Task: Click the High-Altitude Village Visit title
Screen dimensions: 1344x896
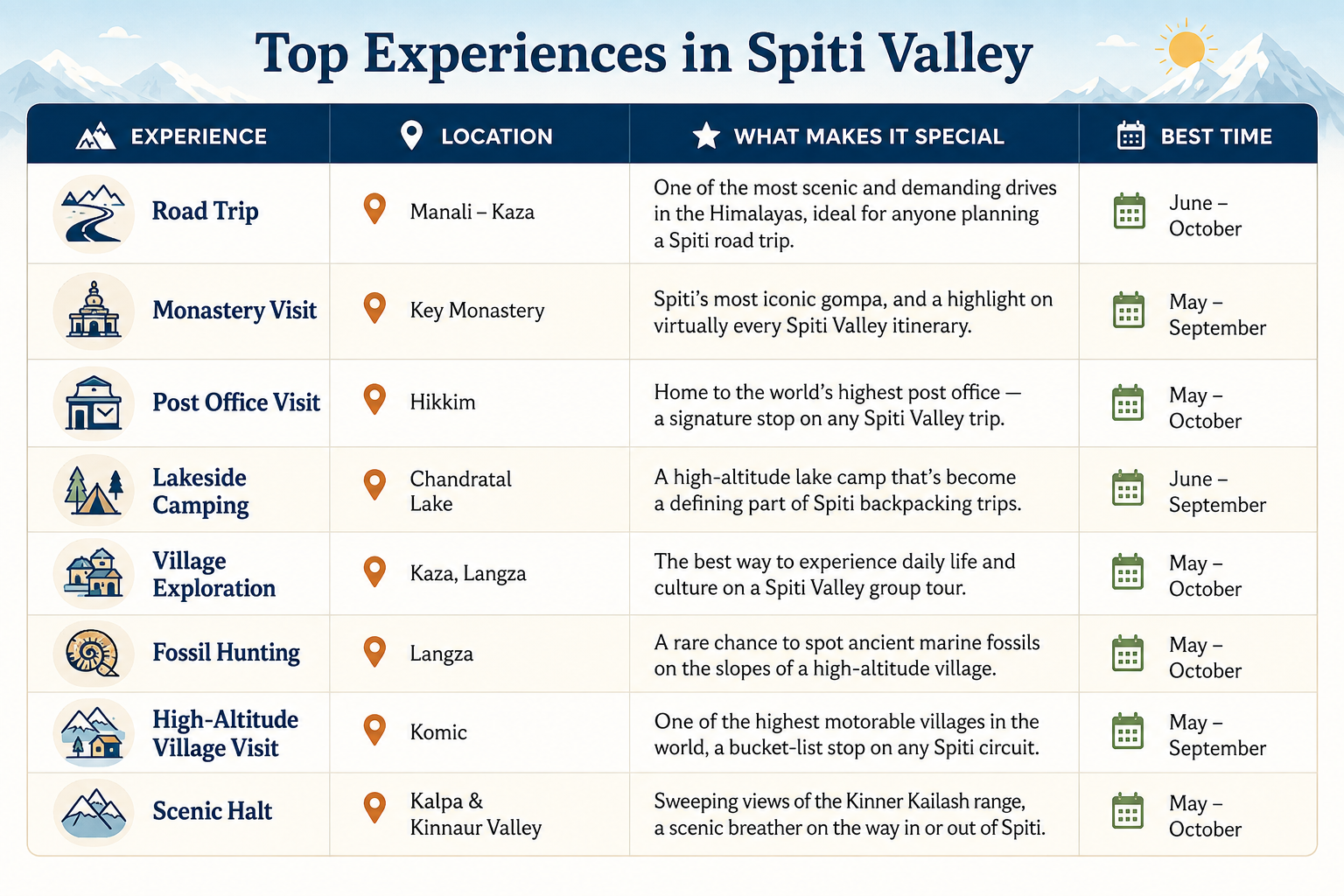Action: pyautogui.click(x=226, y=733)
